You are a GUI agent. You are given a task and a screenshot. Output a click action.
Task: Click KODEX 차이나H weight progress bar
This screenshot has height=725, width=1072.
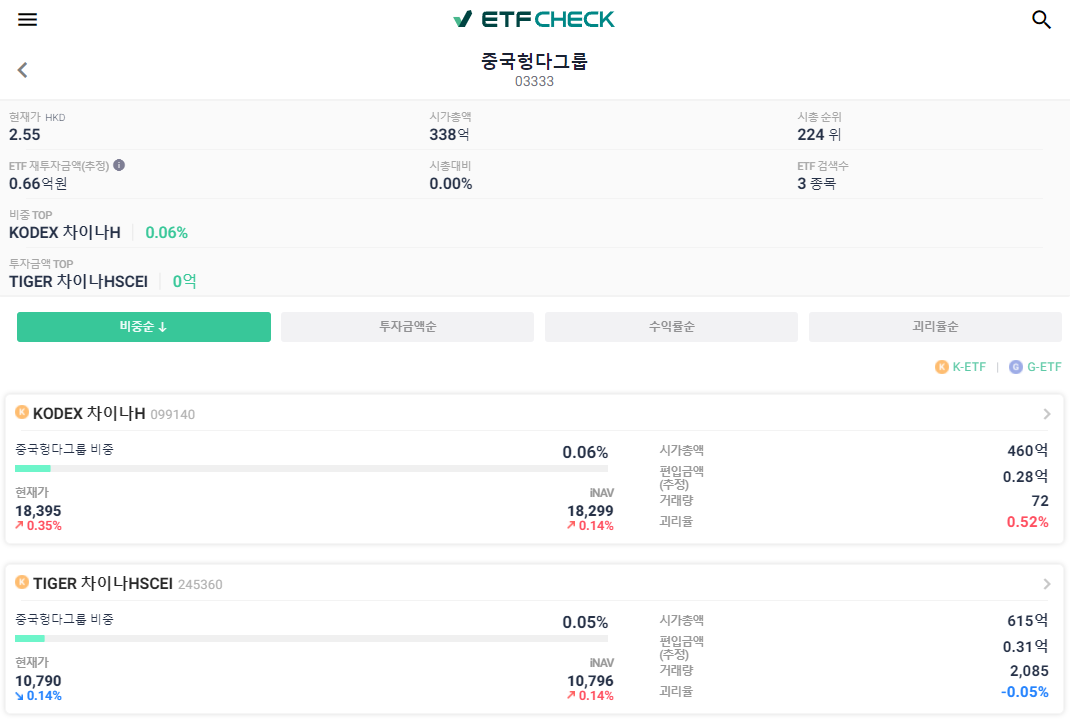[x=311, y=469]
